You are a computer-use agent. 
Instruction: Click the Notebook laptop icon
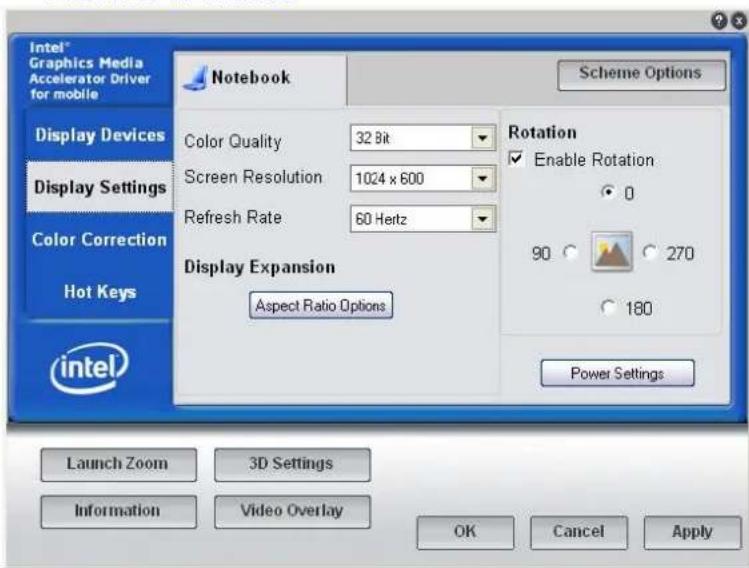195,78
